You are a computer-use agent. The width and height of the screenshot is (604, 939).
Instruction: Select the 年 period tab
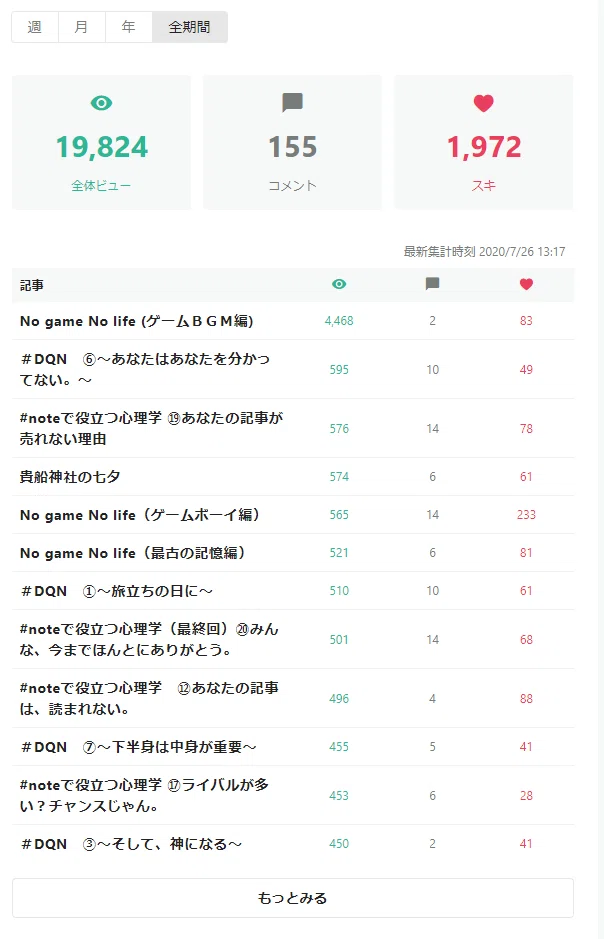coord(128,27)
